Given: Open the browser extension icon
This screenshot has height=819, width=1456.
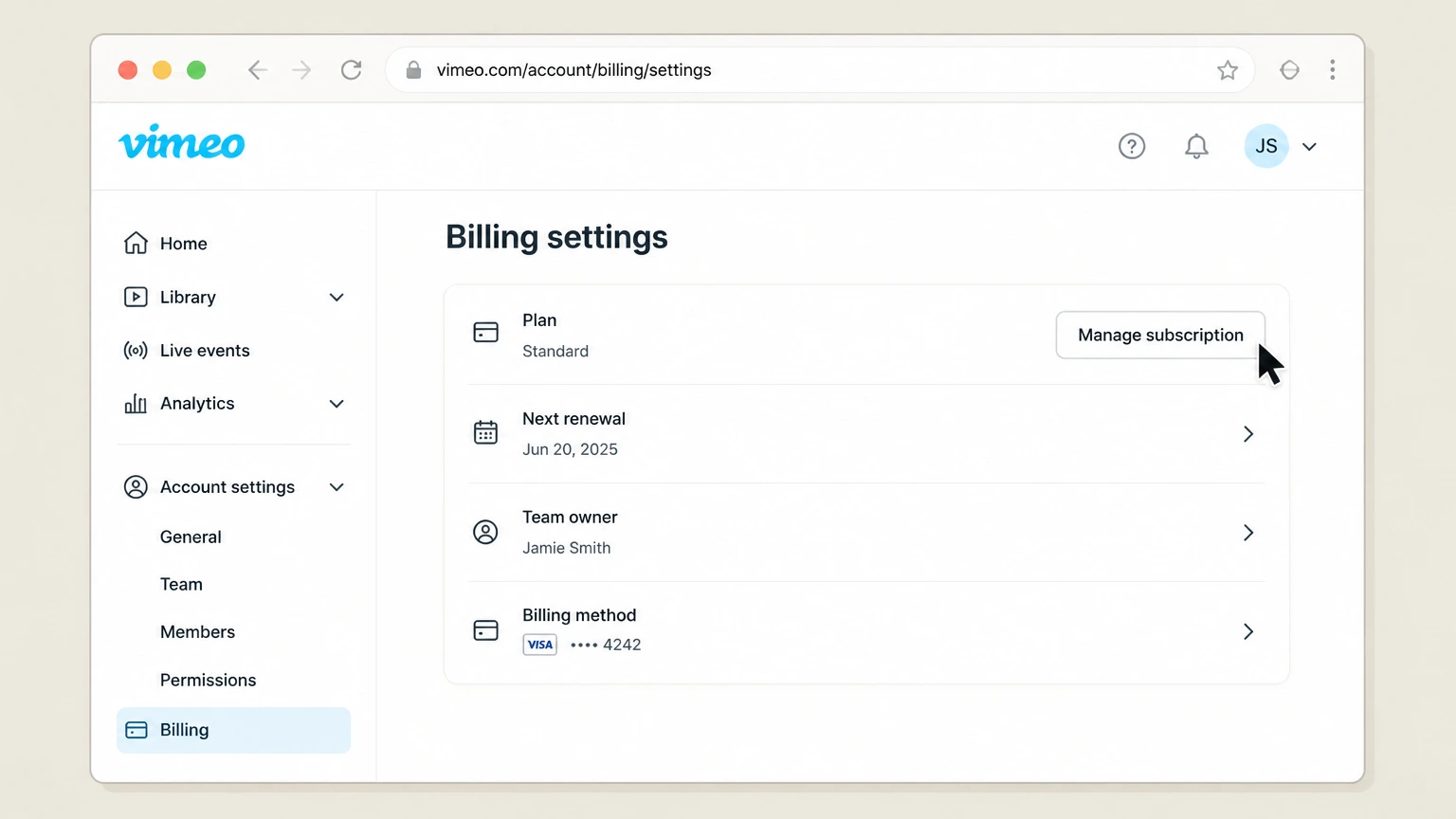Looking at the screenshot, I should tap(1289, 70).
